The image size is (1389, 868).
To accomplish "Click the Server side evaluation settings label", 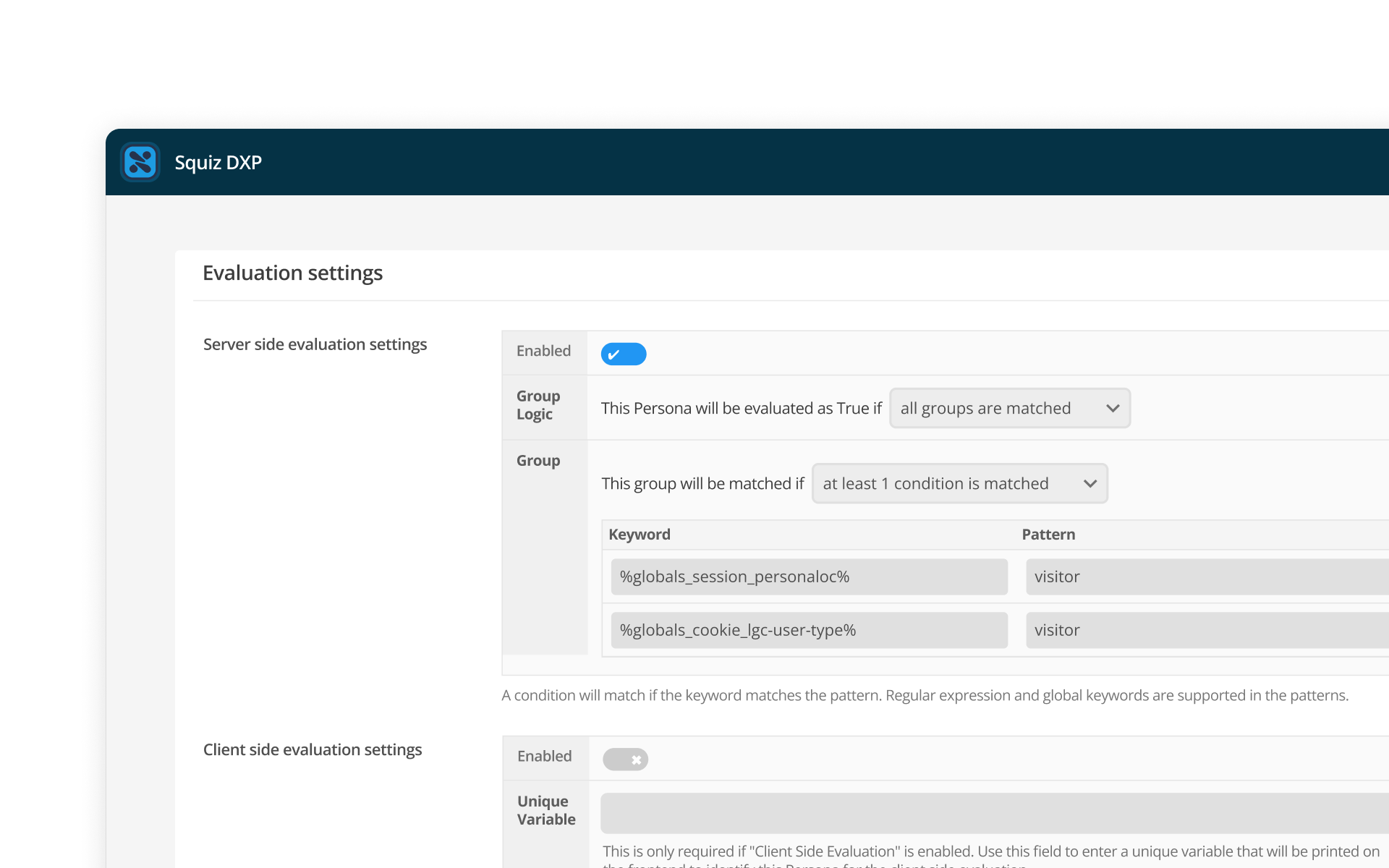I will (x=315, y=344).
